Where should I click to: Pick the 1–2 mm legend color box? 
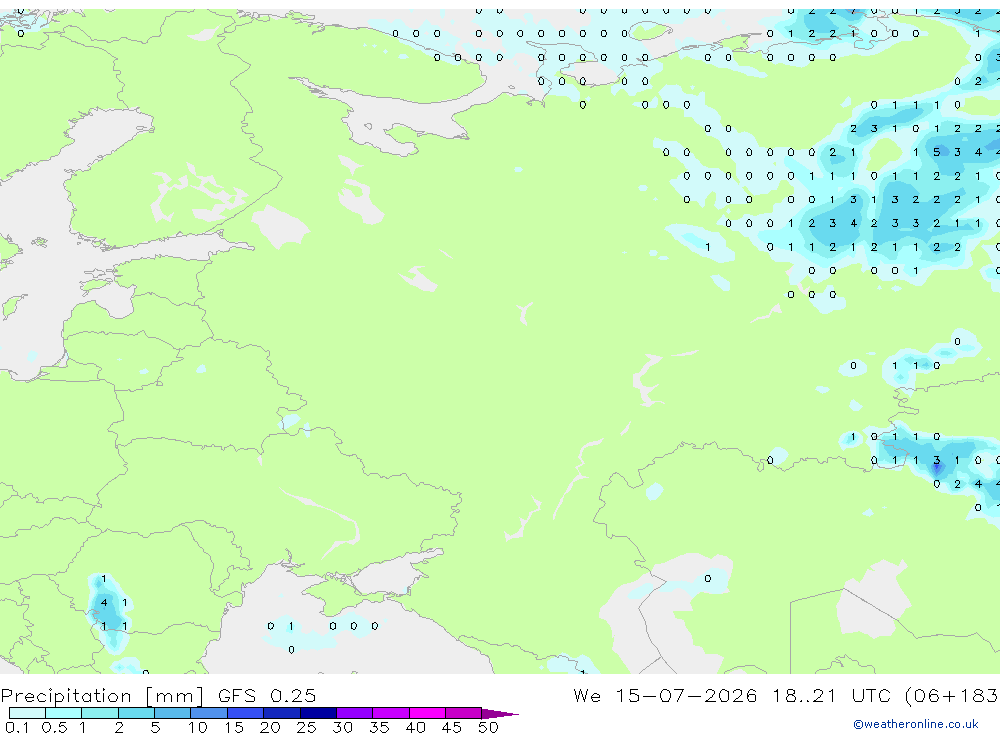[99, 713]
